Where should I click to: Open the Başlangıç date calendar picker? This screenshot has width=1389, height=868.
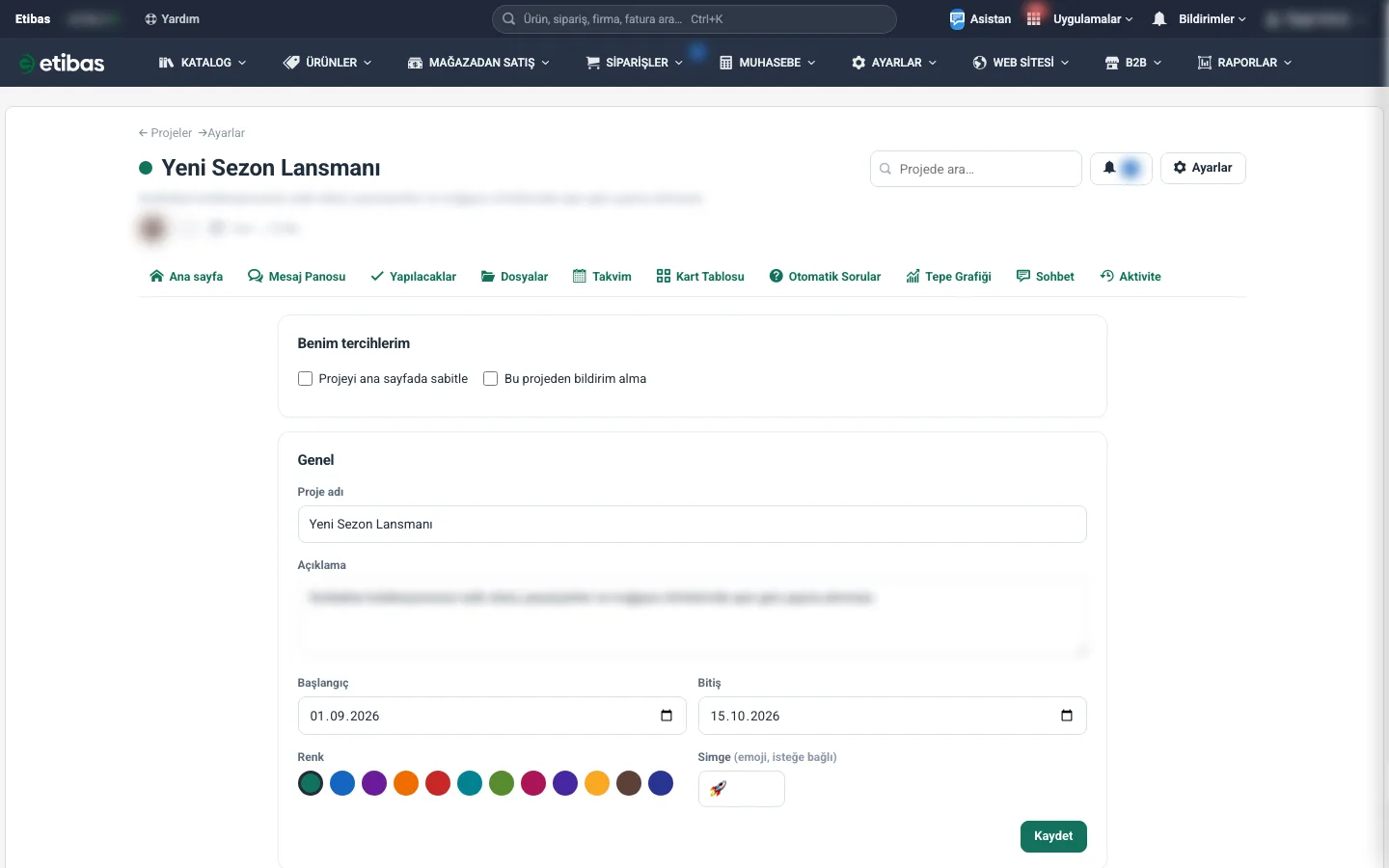667,716
